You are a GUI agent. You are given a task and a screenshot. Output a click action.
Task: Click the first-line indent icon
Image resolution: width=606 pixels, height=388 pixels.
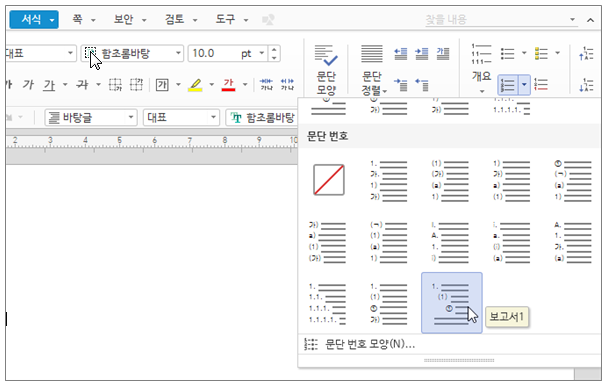400,85
